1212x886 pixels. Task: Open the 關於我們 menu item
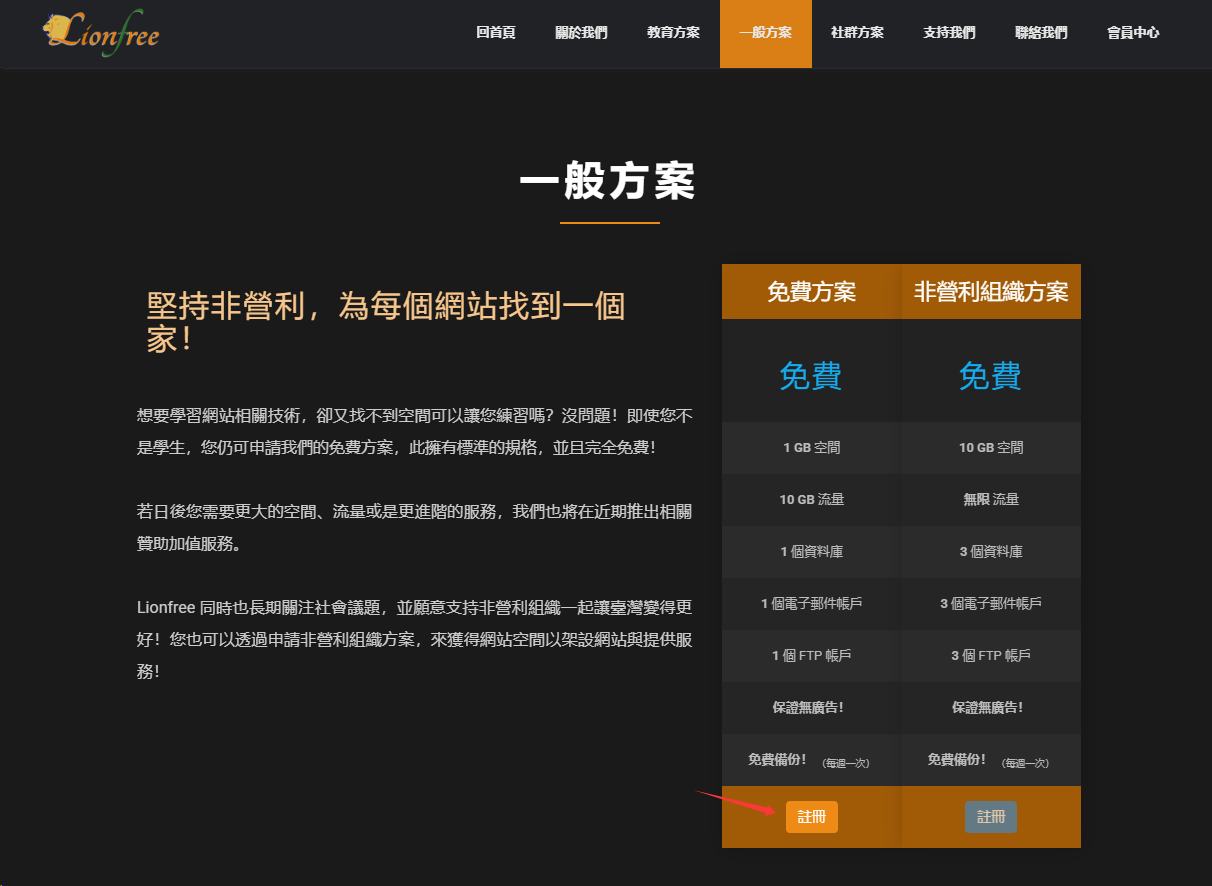point(581,33)
